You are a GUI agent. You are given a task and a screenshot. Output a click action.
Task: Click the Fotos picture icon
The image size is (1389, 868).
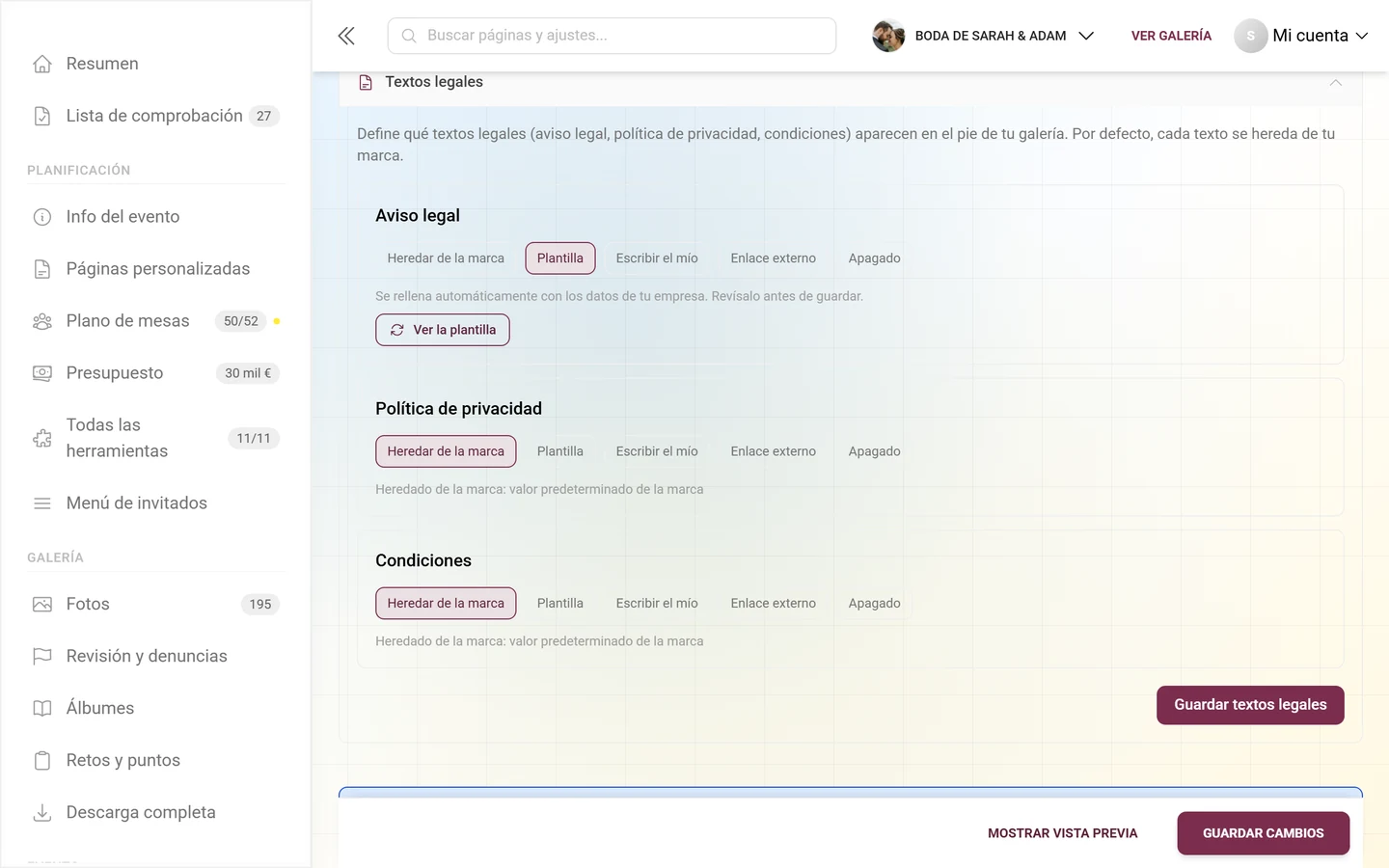point(42,605)
